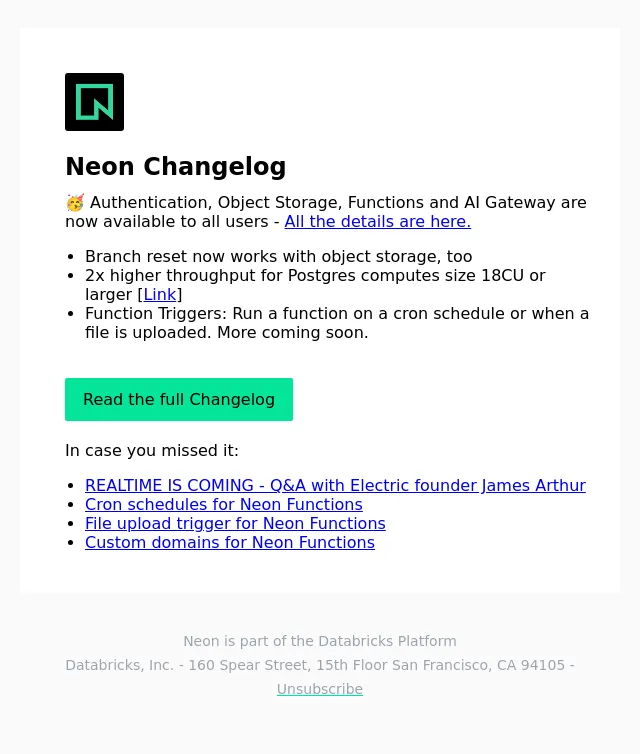Click 'Neon is part of the Databricks Platform'
The image size is (640, 754).
(x=320, y=641)
